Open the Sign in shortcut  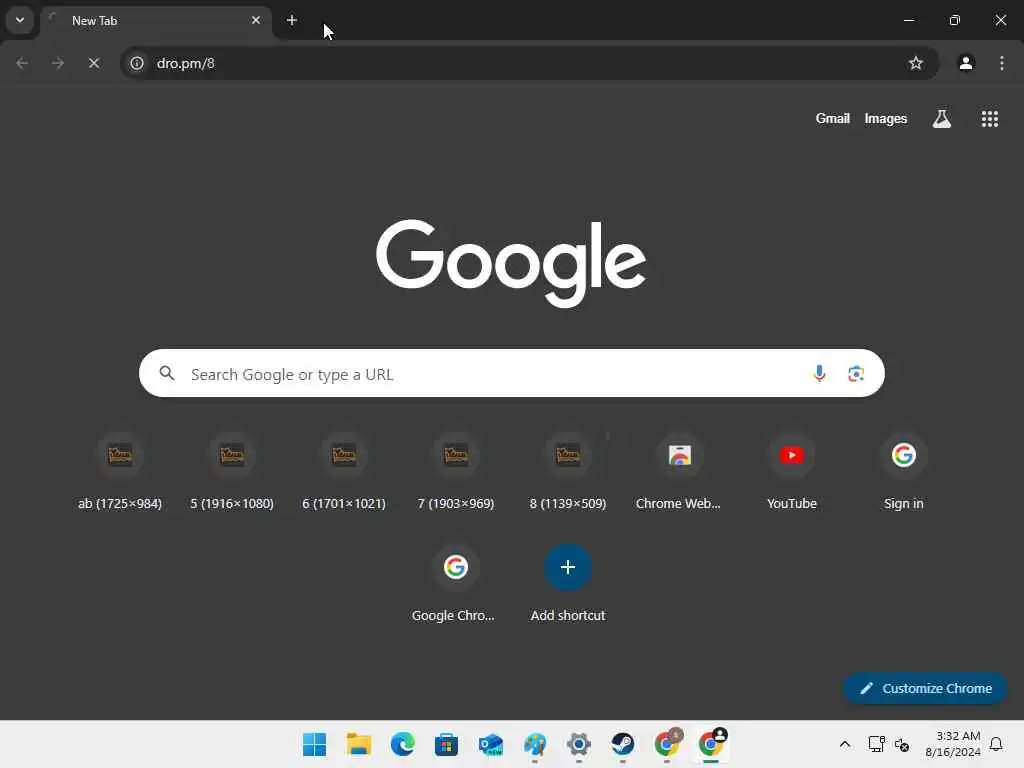coord(903,471)
